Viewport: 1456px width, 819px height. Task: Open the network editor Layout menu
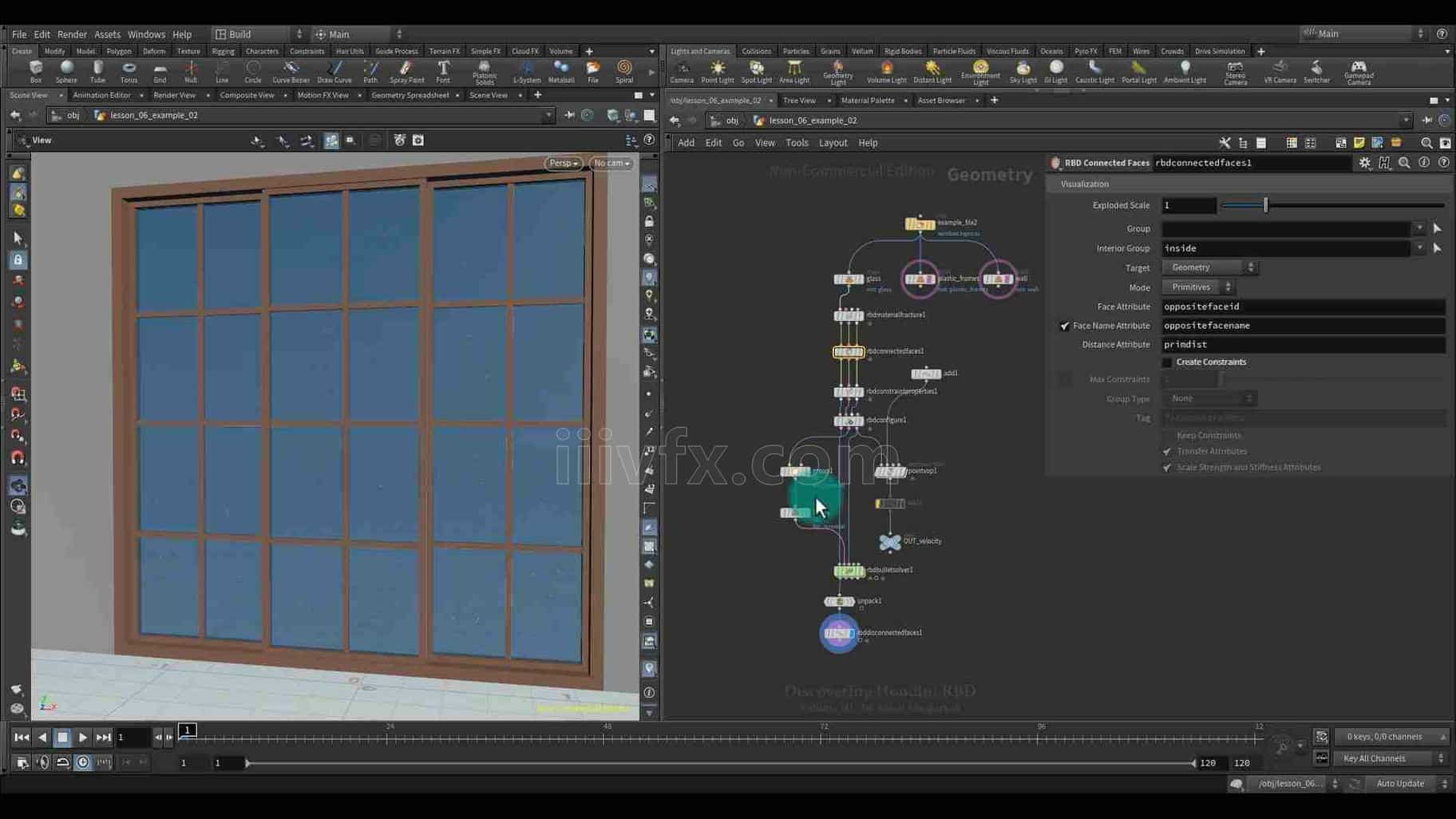tap(833, 143)
